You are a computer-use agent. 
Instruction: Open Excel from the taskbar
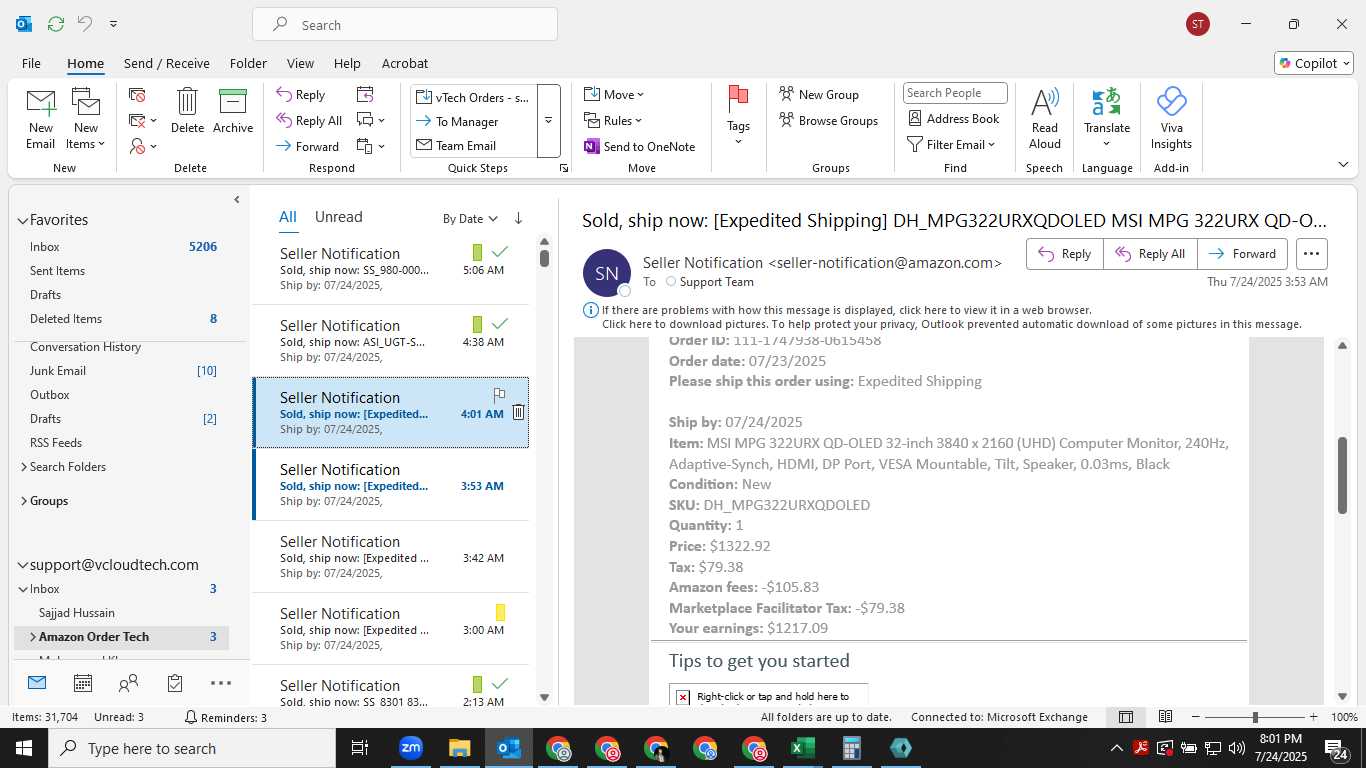(803, 748)
